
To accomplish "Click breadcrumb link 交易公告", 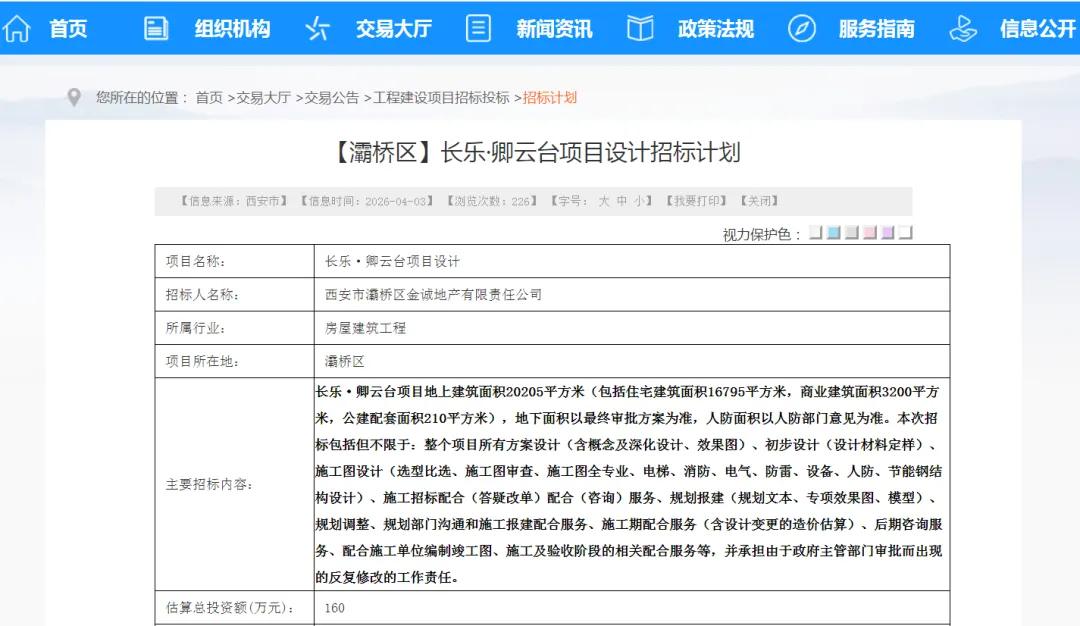I will pyautogui.click(x=332, y=98).
